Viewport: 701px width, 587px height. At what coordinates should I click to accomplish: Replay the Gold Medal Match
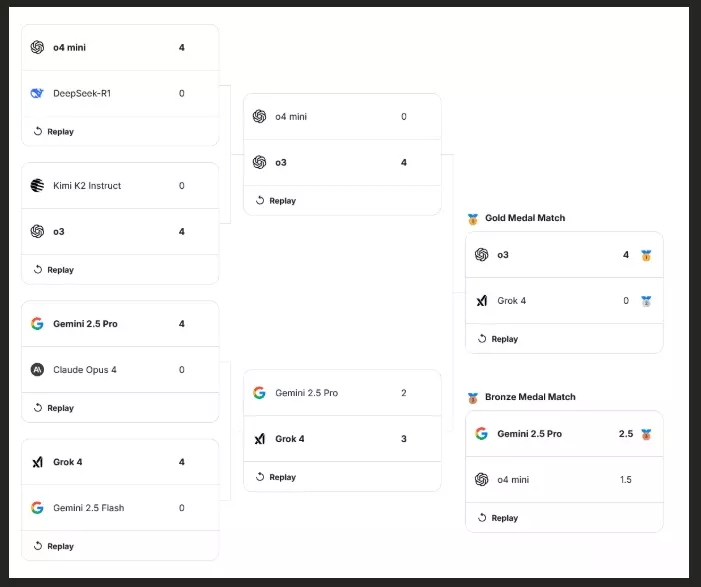click(x=498, y=338)
